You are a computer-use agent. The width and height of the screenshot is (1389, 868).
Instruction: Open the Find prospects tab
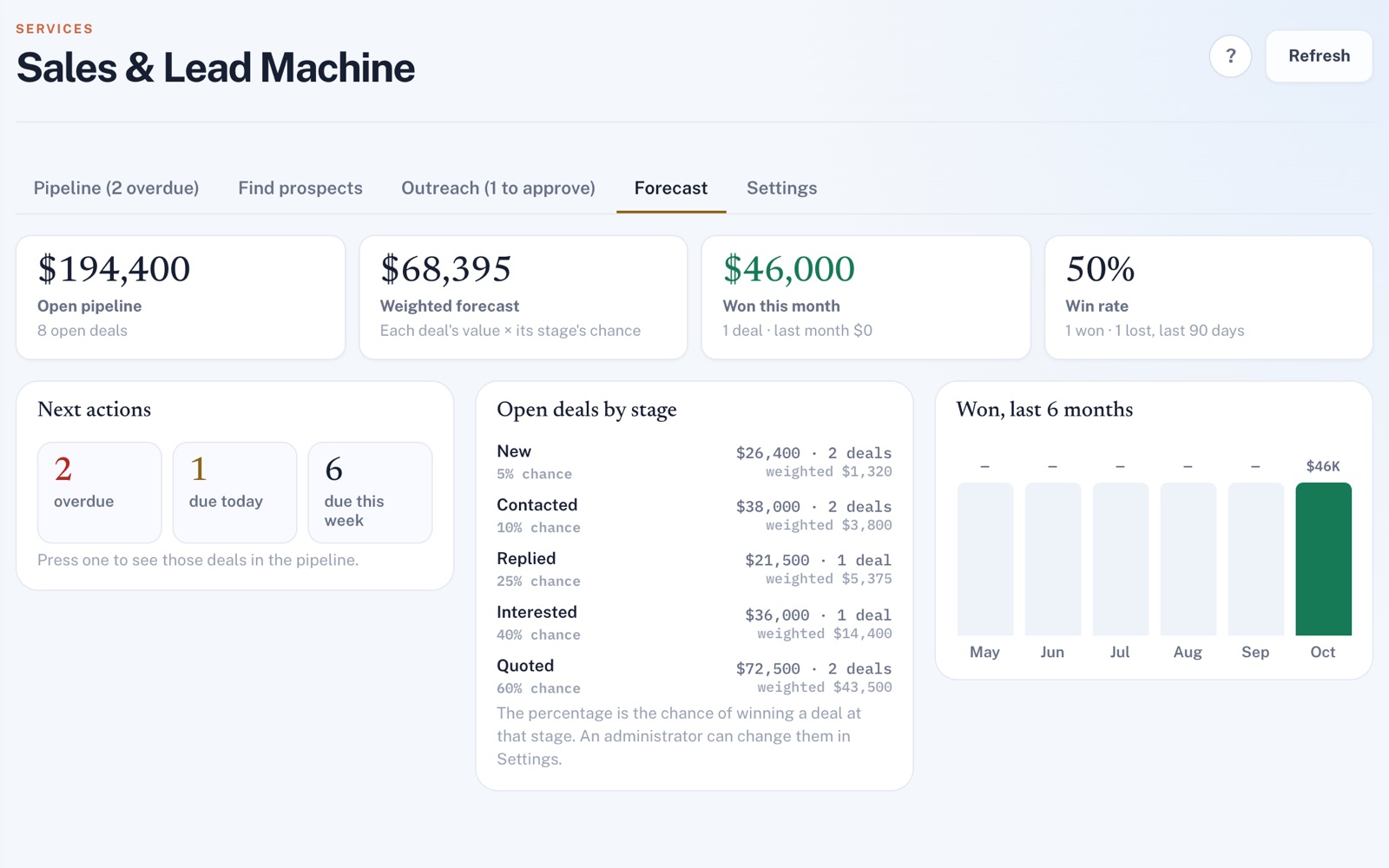(300, 188)
